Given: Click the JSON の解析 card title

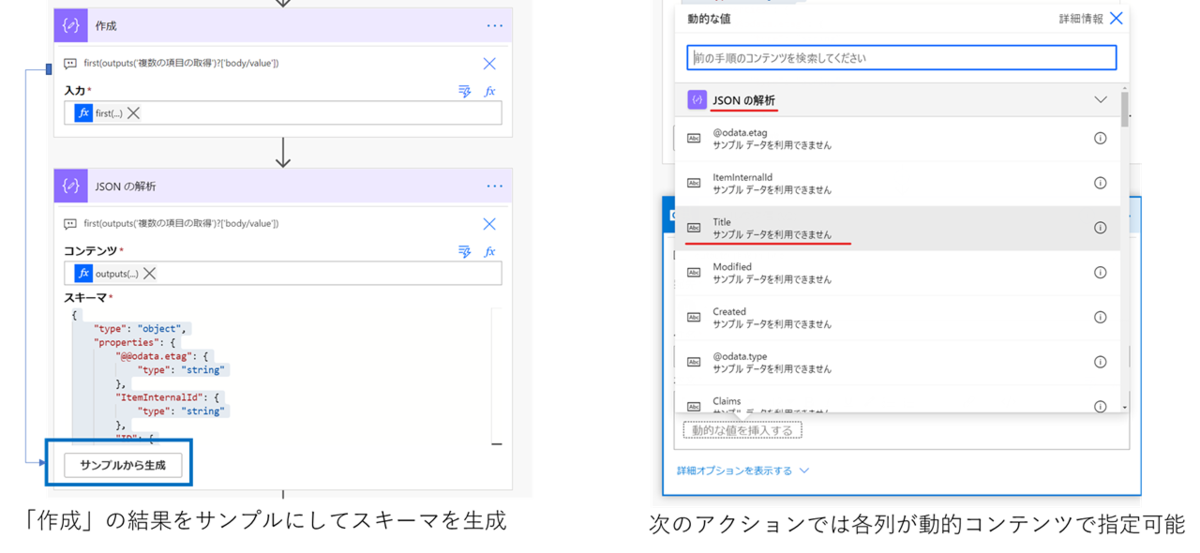Looking at the screenshot, I should coord(125,186).
